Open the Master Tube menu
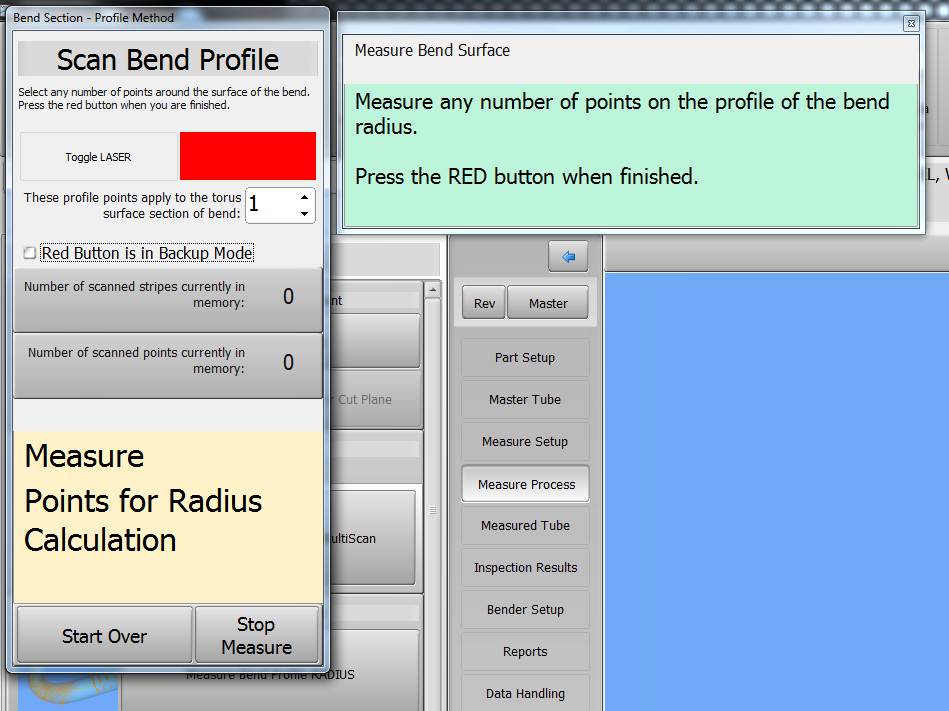The image size is (949, 711). click(525, 400)
